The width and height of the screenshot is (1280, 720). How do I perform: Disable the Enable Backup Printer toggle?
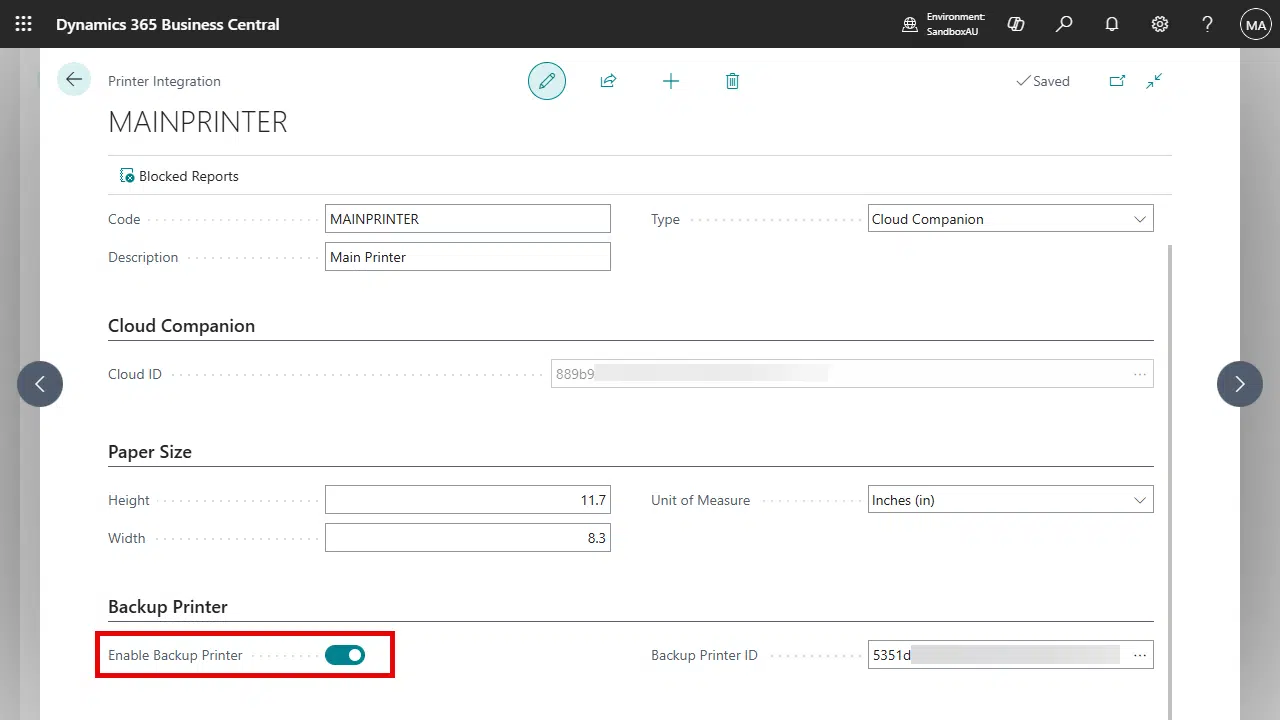[x=345, y=655]
